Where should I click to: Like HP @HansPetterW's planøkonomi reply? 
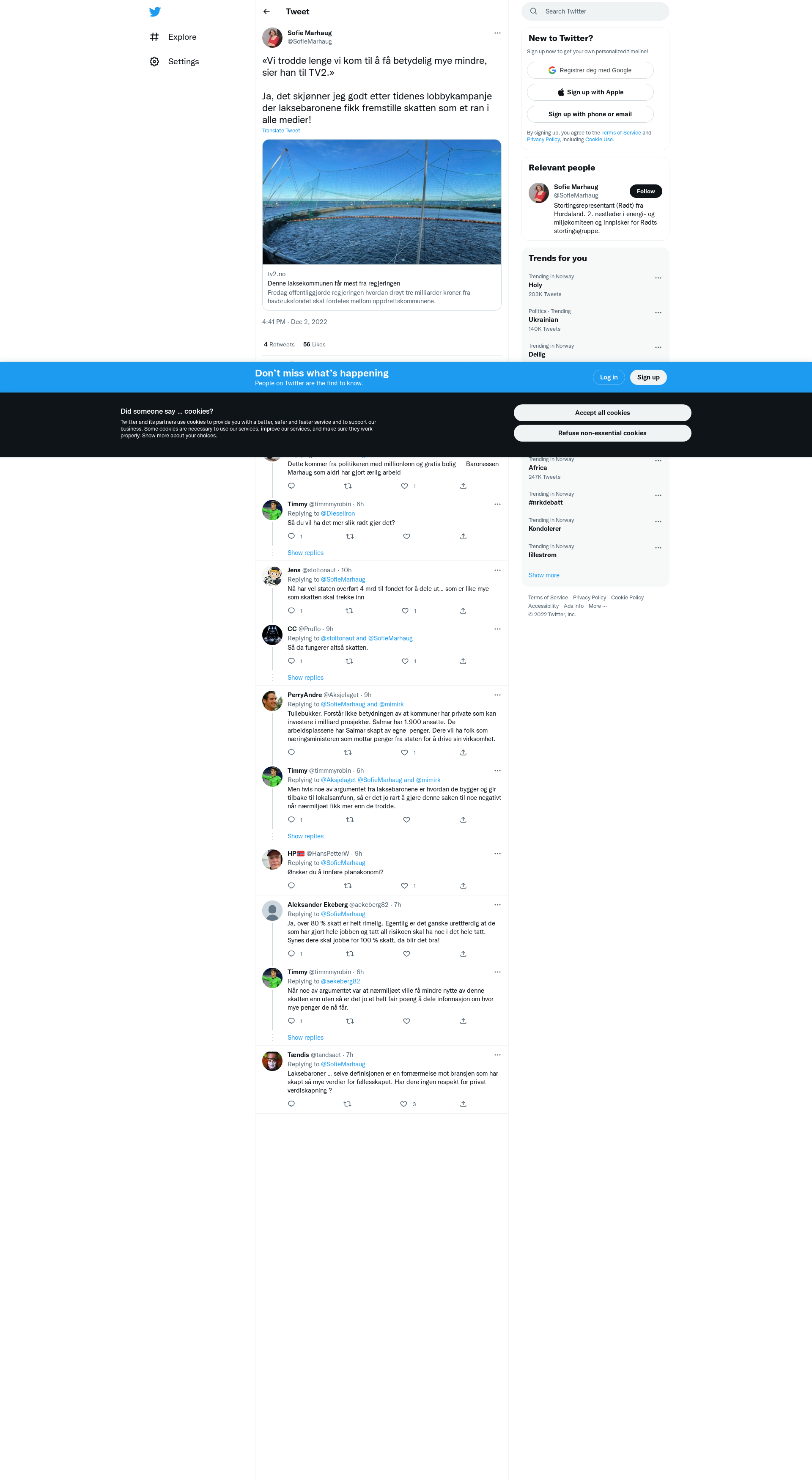pos(404,886)
